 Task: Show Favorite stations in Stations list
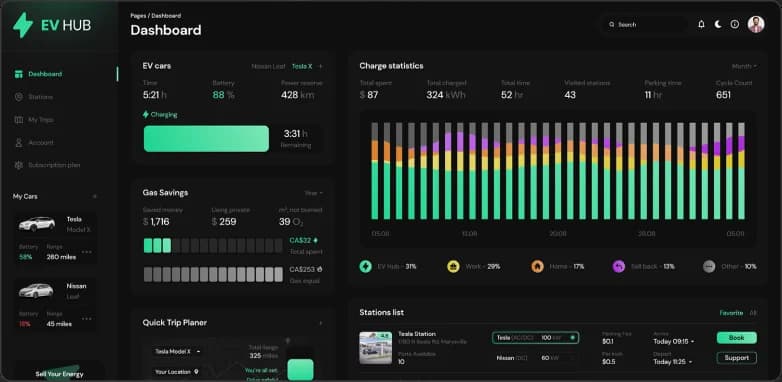pos(731,313)
